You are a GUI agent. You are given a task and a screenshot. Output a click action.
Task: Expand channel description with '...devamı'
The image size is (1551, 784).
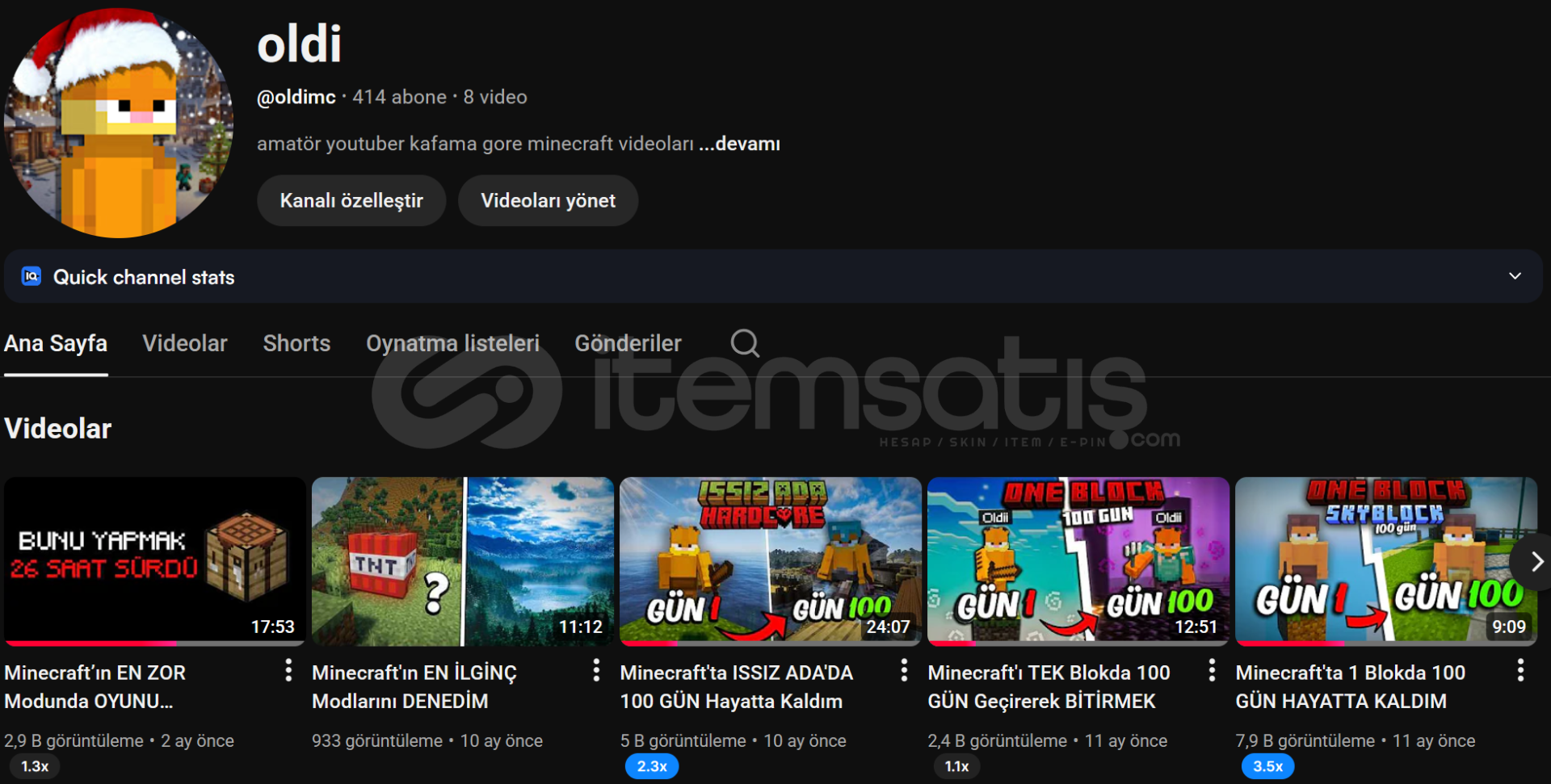point(739,144)
